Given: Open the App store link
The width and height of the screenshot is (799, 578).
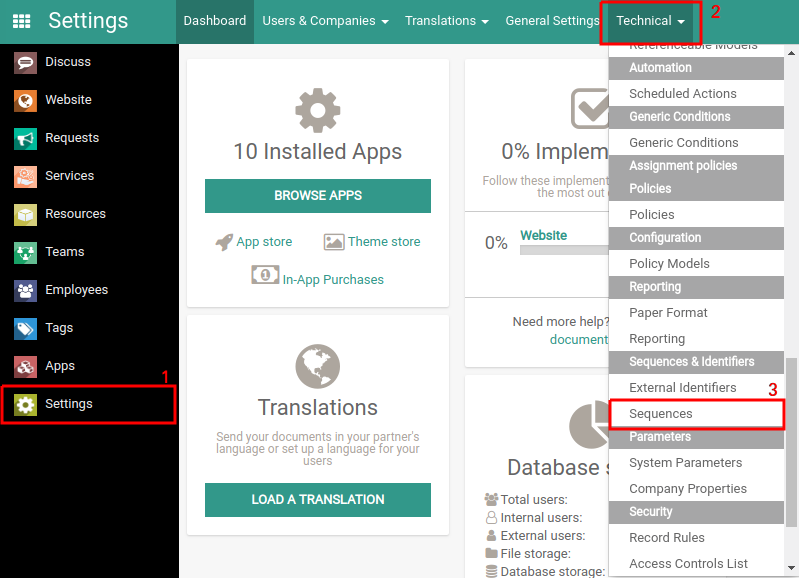Looking at the screenshot, I should click(x=264, y=242).
